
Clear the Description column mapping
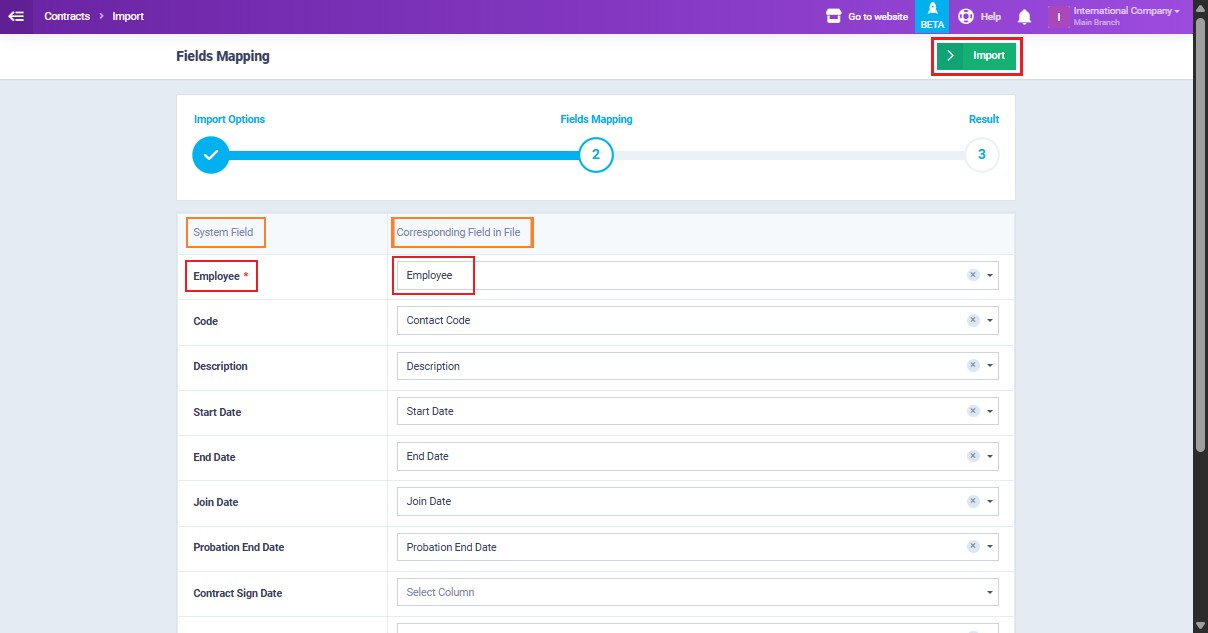point(972,366)
